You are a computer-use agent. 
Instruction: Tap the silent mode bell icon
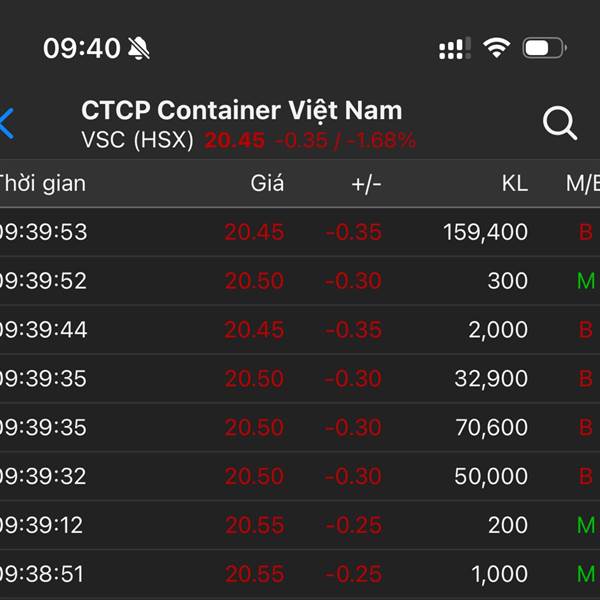coord(139,48)
